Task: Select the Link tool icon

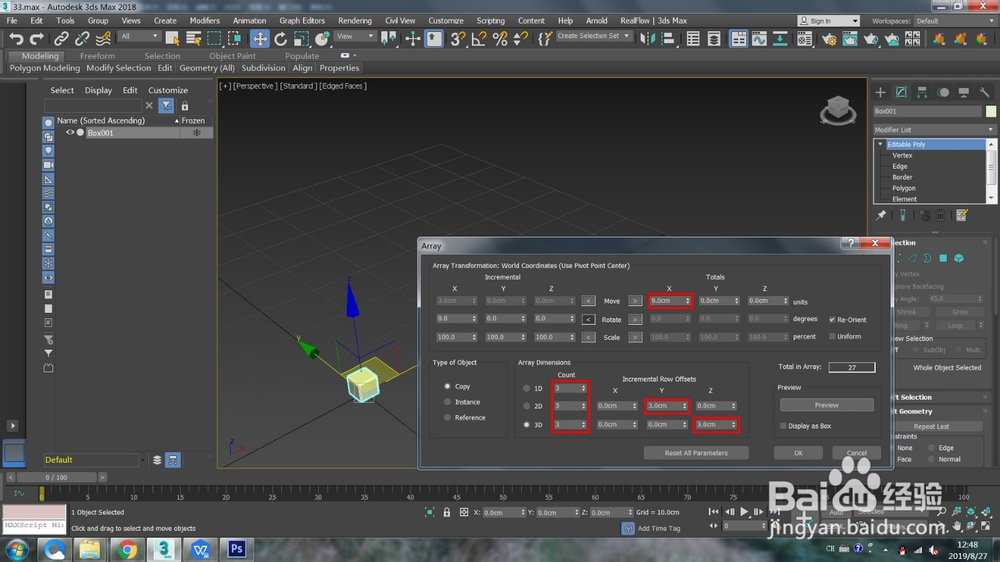Action: pos(61,39)
